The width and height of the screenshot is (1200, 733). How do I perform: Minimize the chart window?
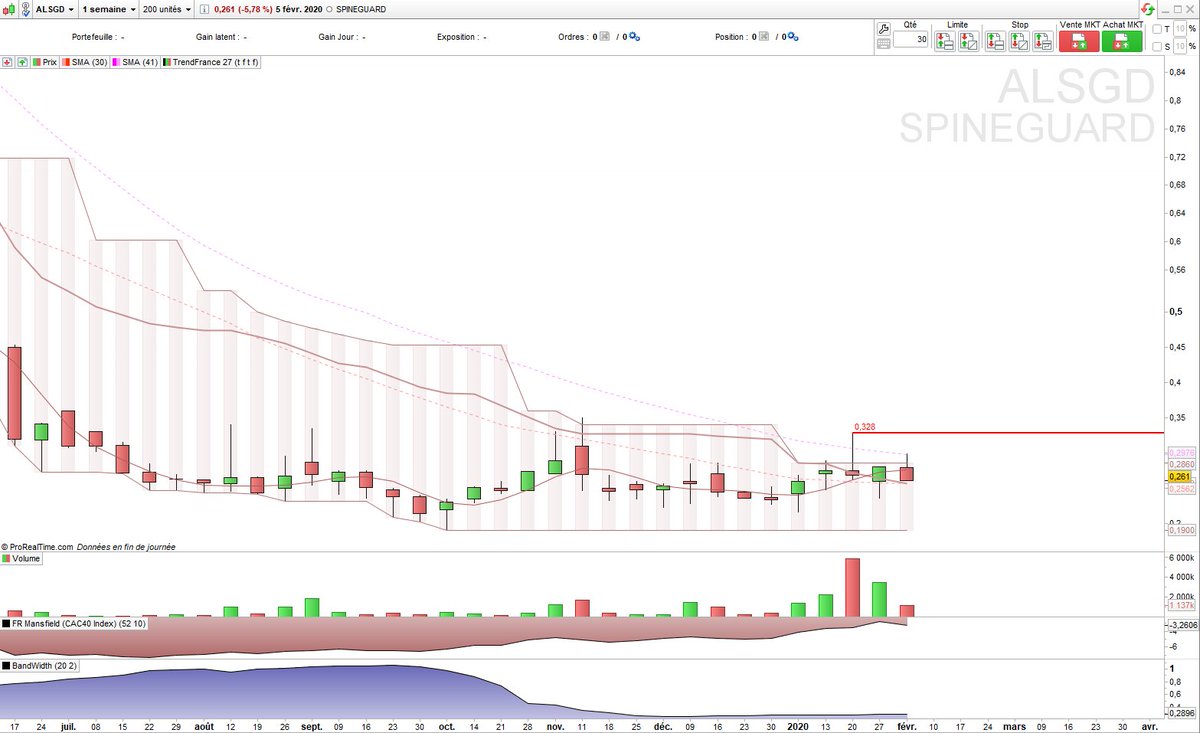1165,10
